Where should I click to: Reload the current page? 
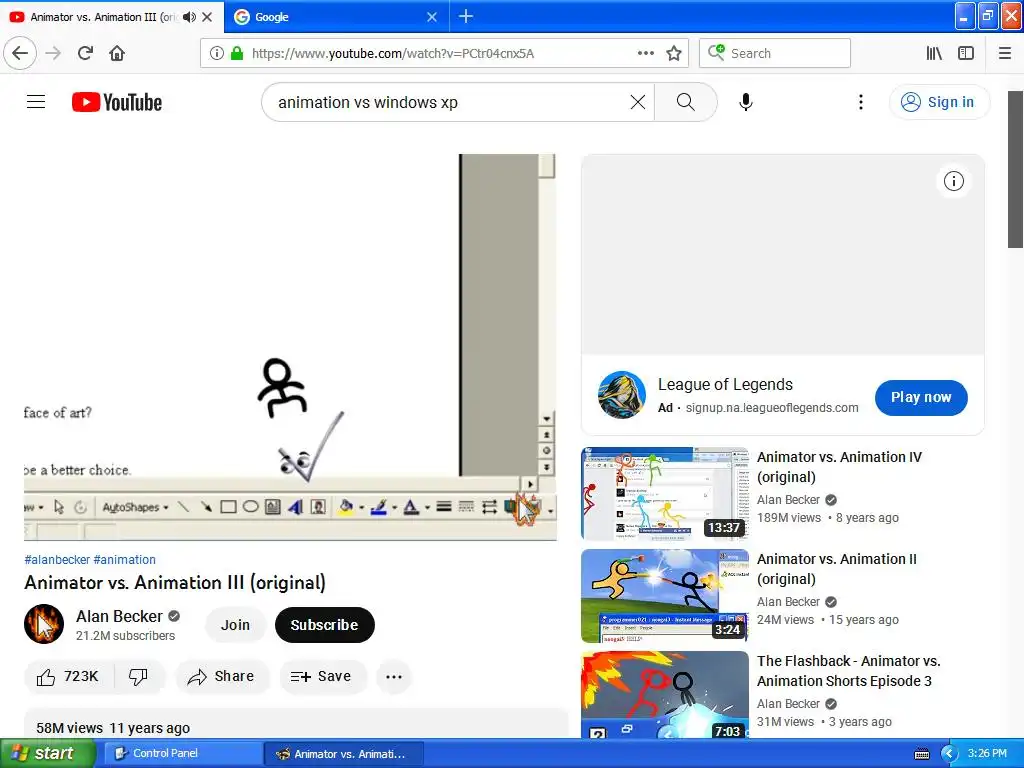85,53
